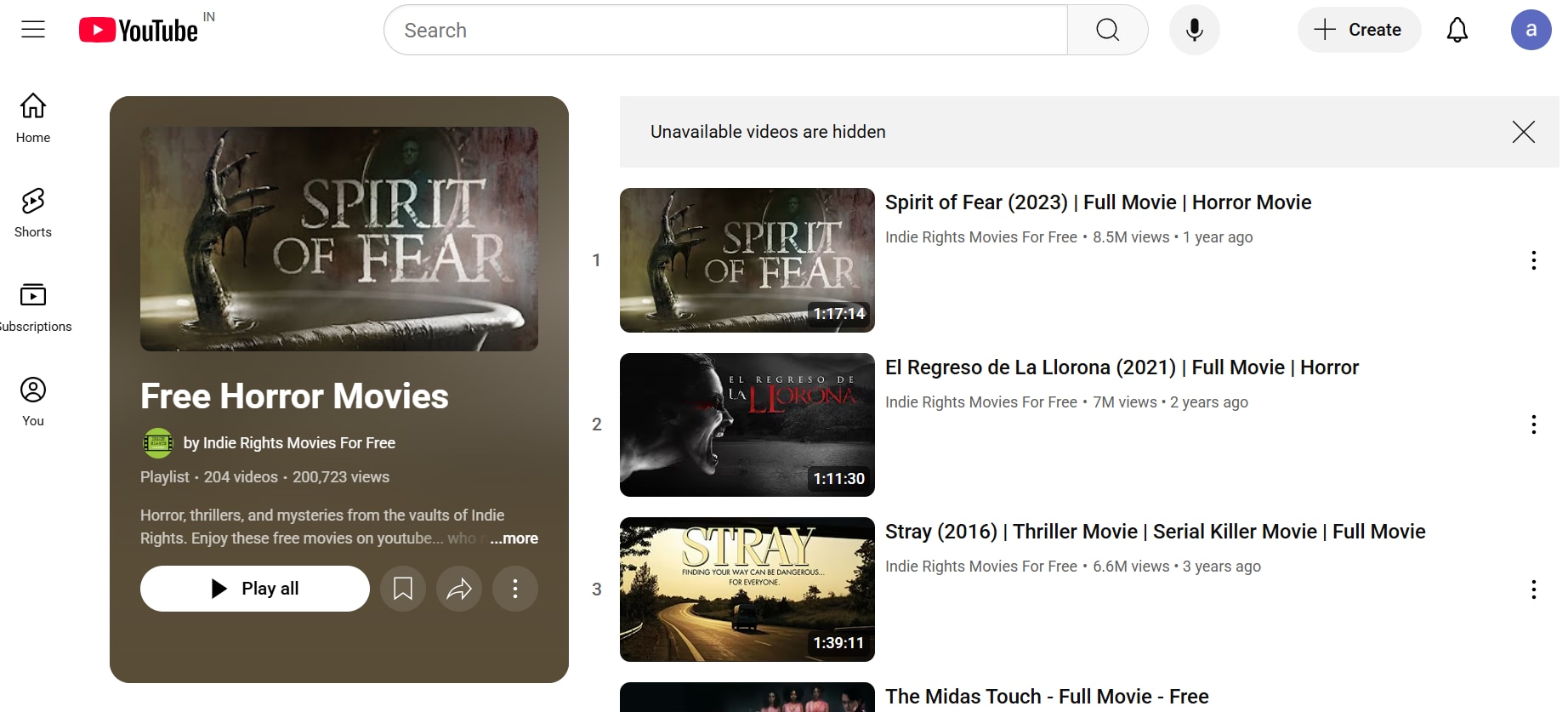Click the Unavailable videos are hidden text
The image size is (1568, 712).
click(x=768, y=132)
